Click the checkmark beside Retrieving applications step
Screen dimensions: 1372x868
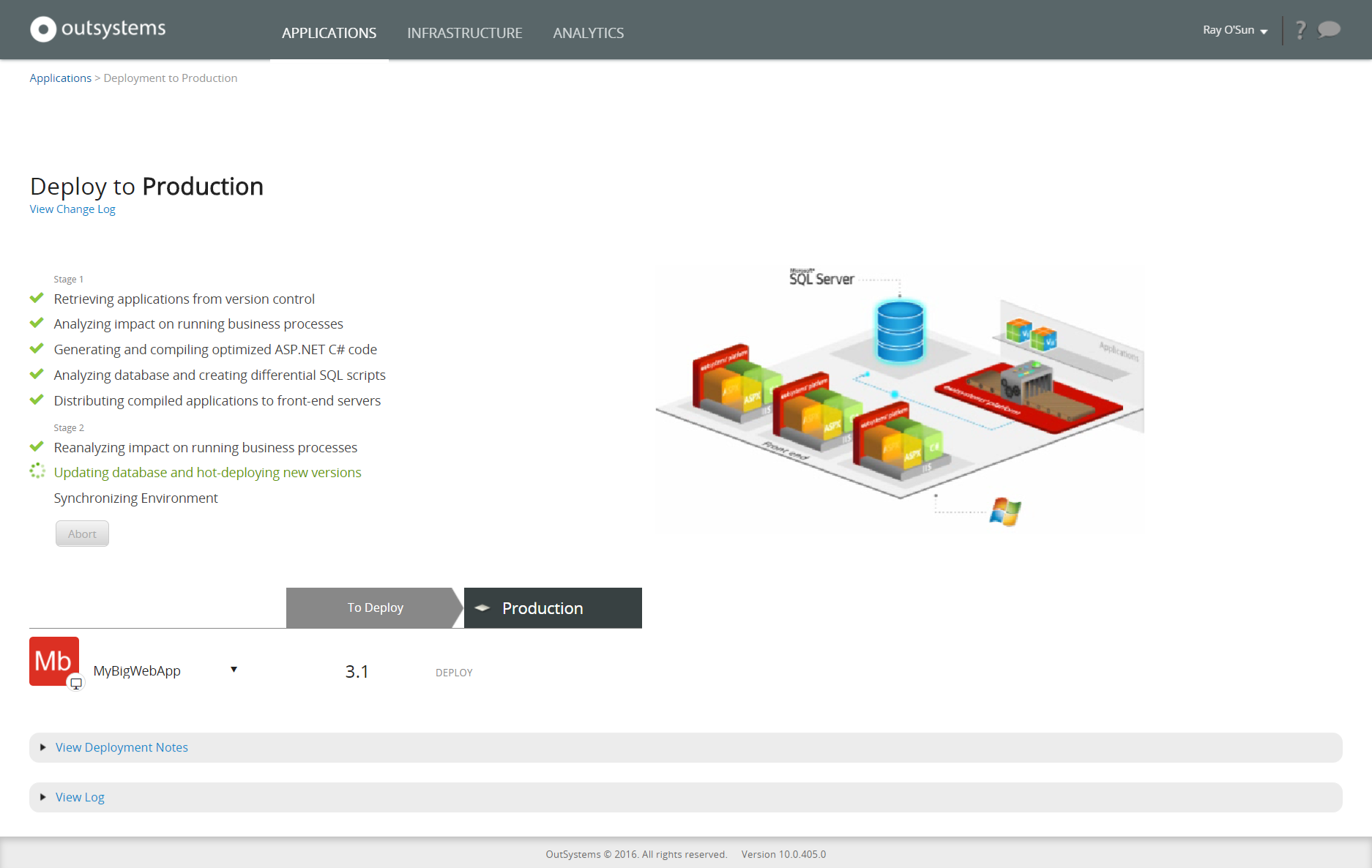click(x=37, y=297)
